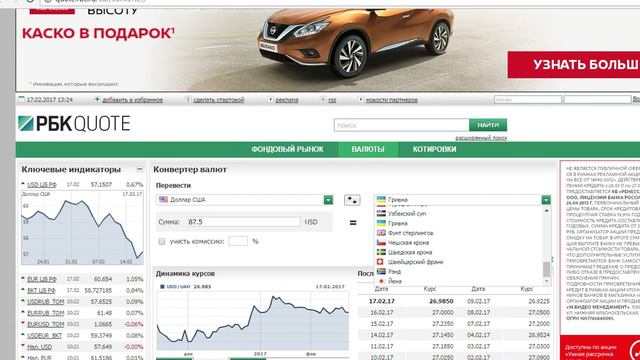Toggle the target currency dropdown arrow
Viewport: 640px width, 360px height.
(546, 200)
